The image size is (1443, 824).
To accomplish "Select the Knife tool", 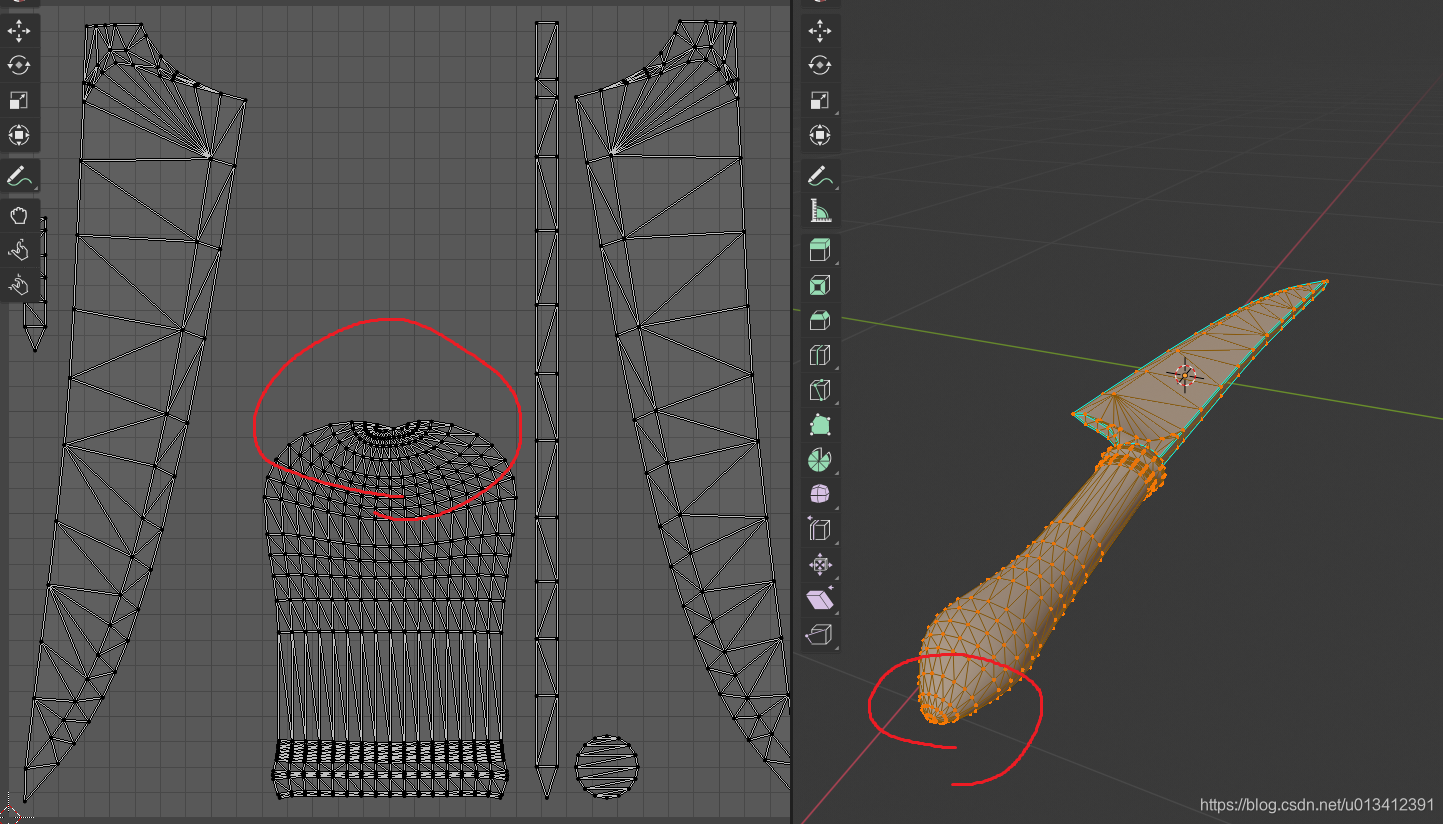I will tap(820, 390).
